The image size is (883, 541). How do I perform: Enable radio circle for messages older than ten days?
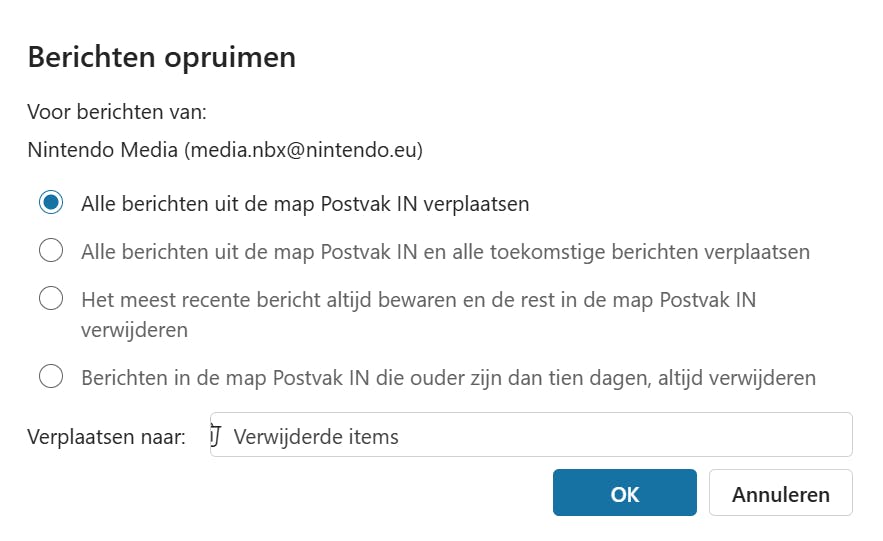(x=51, y=377)
